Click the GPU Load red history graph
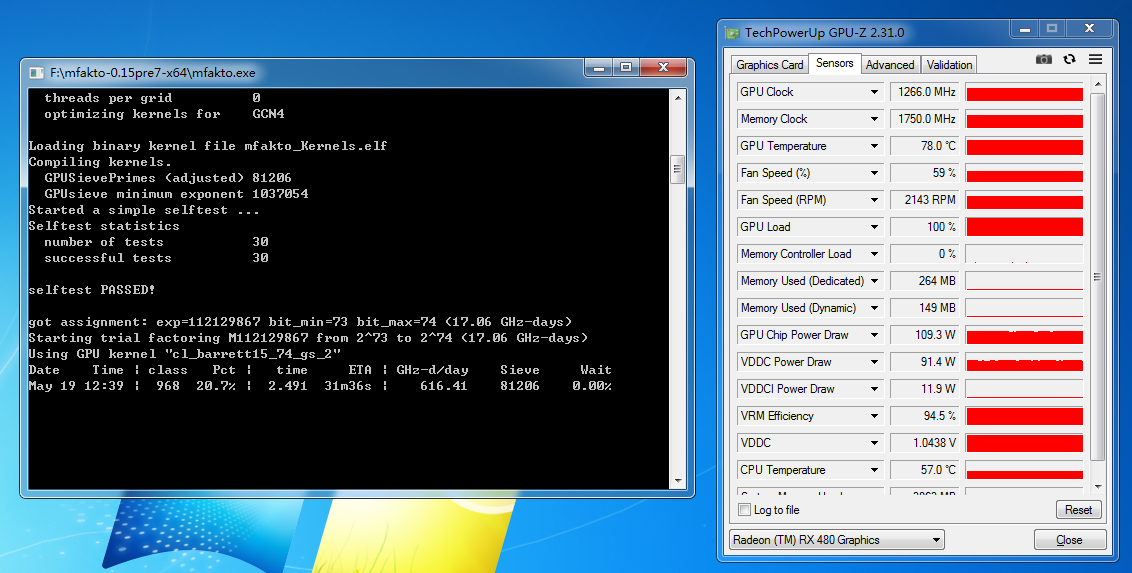Viewport: 1132px width, 573px height. pyautogui.click(x=1024, y=227)
